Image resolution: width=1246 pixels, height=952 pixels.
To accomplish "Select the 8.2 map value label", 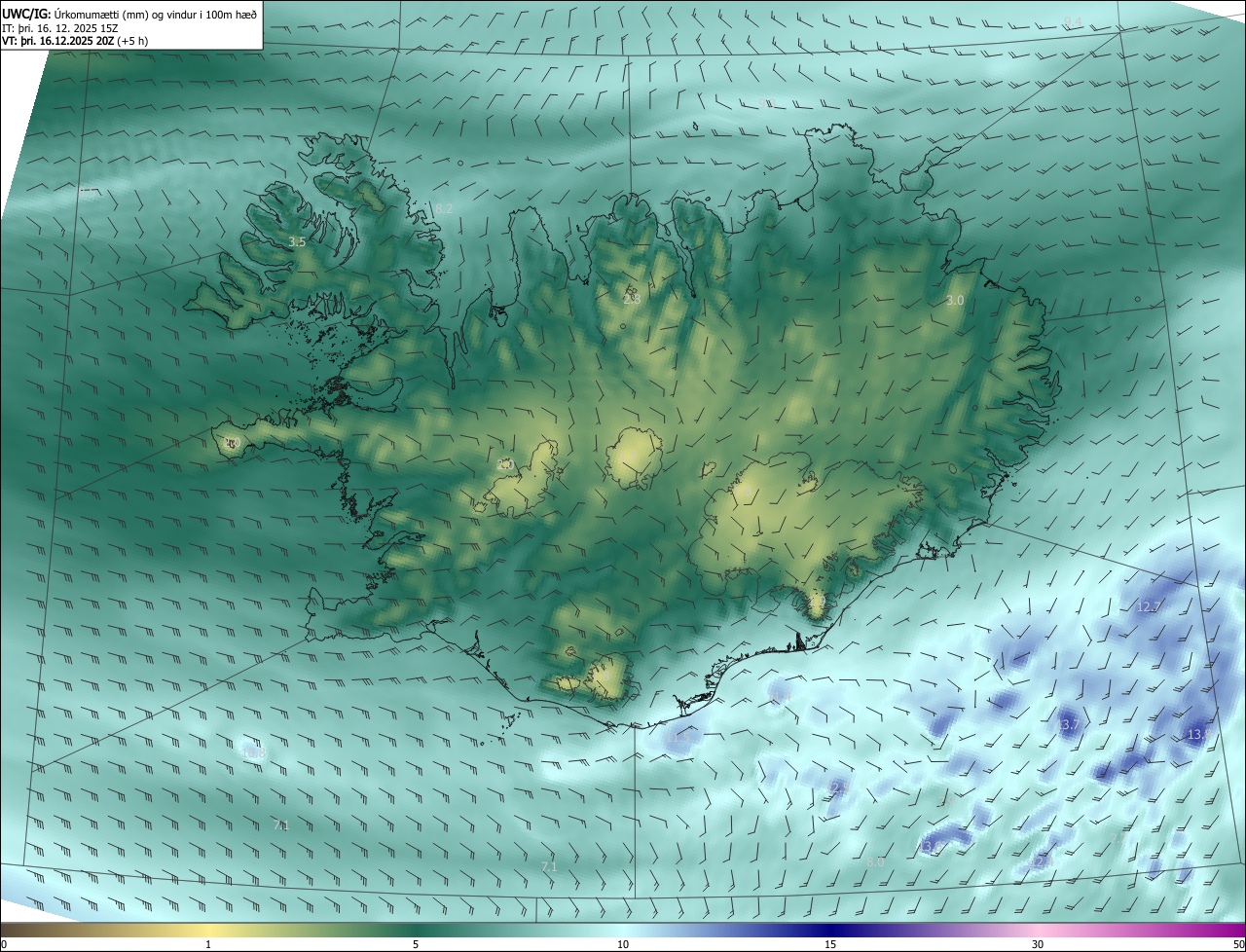I will click(x=444, y=208).
